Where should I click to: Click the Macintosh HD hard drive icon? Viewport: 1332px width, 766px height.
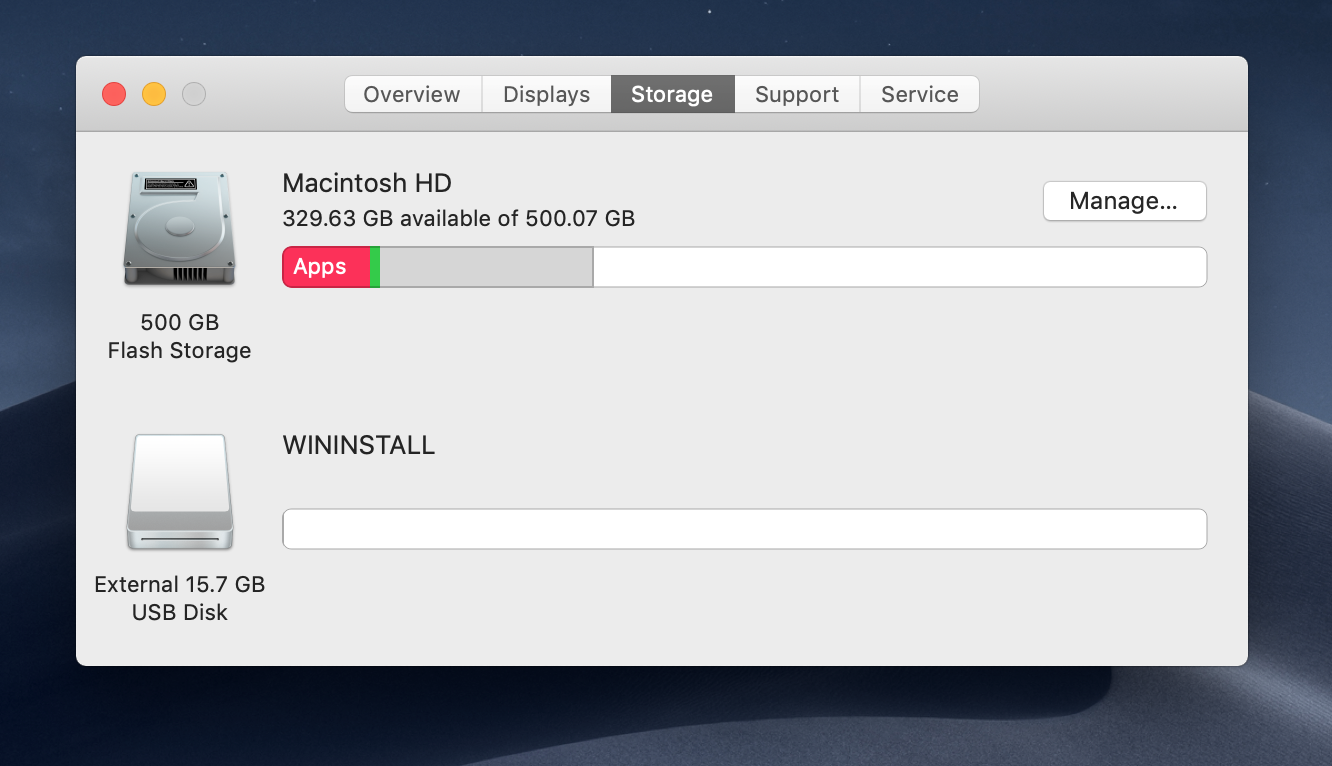point(180,228)
